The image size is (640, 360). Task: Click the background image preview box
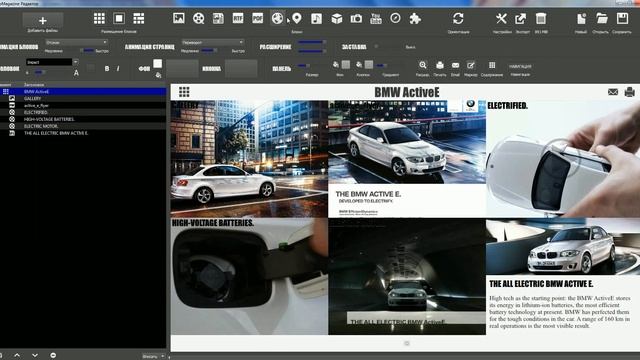pyautogui.click(x=182, y=69)
